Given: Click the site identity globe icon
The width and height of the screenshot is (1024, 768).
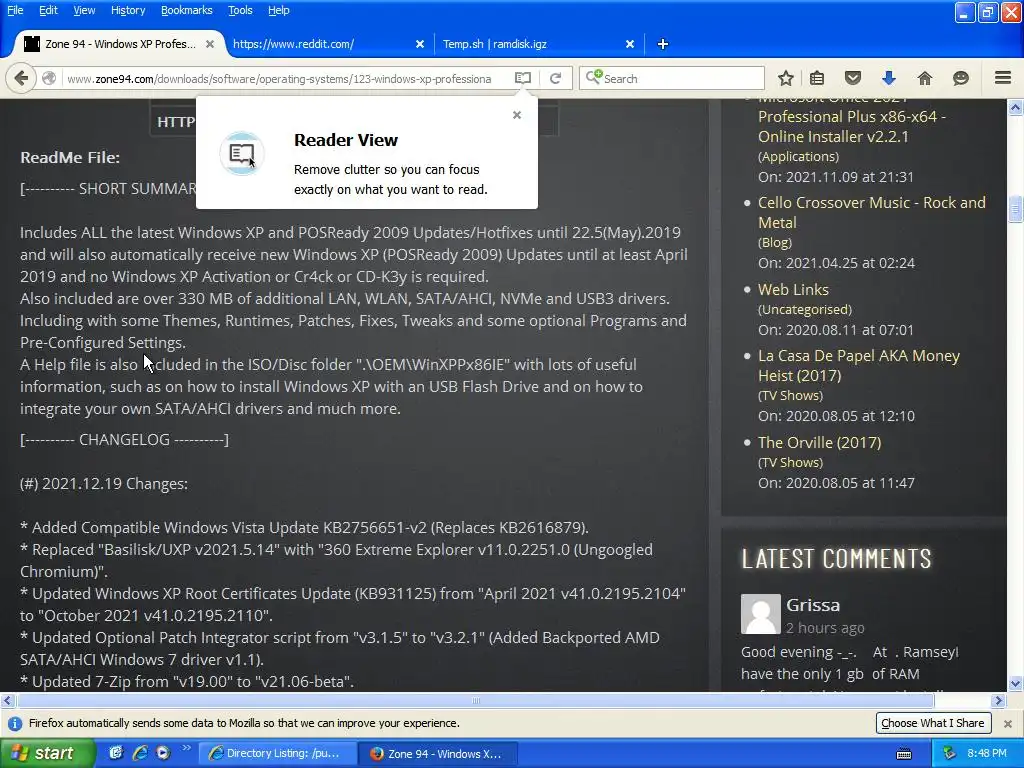Looking at the screenshot, I should coord(49,78).
